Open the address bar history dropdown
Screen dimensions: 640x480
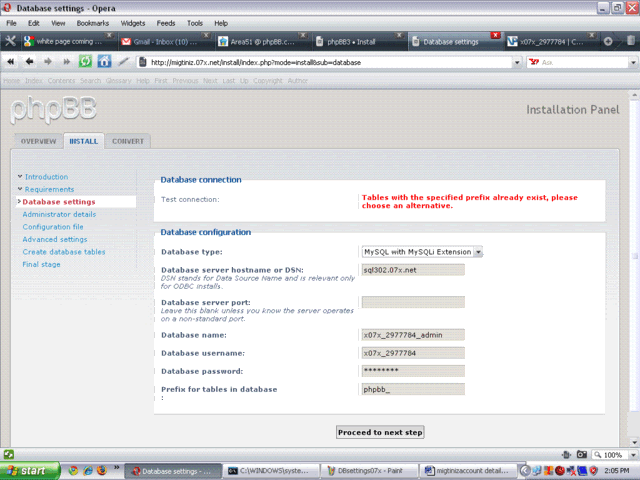tap(517, 62)
